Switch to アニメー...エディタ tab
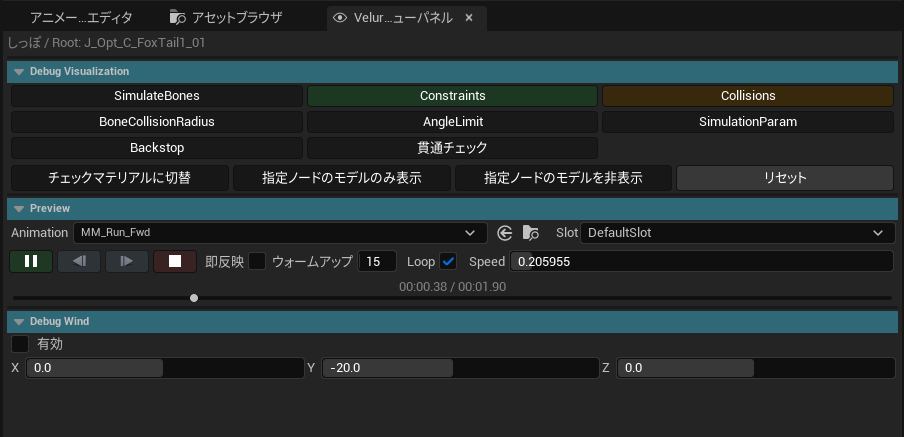This screenshot has width=904, height=437. [x=81, y=17]
